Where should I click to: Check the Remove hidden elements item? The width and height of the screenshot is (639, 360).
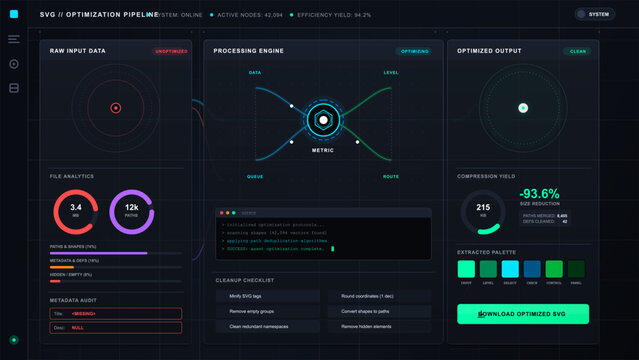pos(379,327)
